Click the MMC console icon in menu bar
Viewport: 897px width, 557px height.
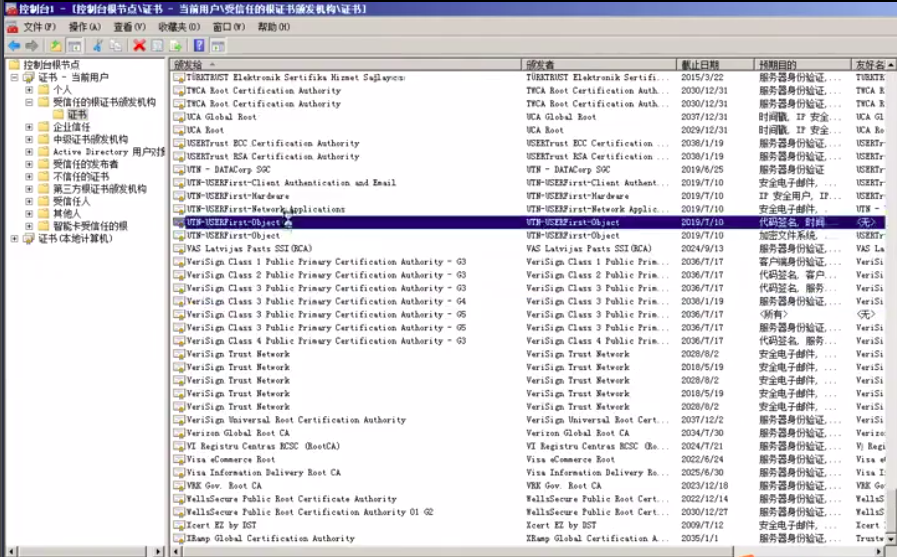coord(12,27)
